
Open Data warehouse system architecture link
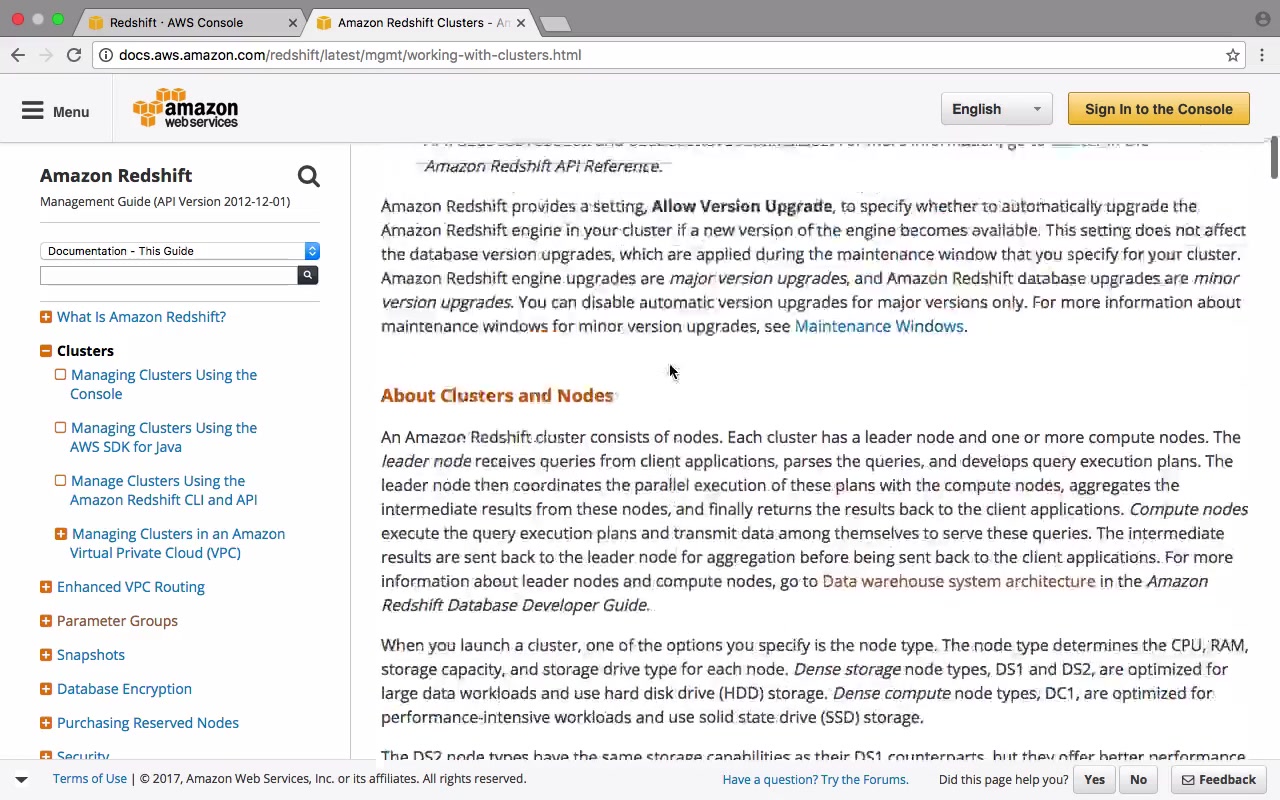pos(958,581)
